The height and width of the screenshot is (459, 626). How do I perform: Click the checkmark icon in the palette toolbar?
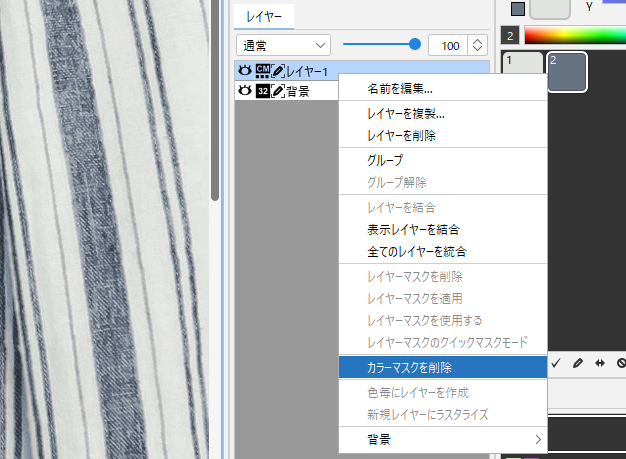[x=556, y=363]
